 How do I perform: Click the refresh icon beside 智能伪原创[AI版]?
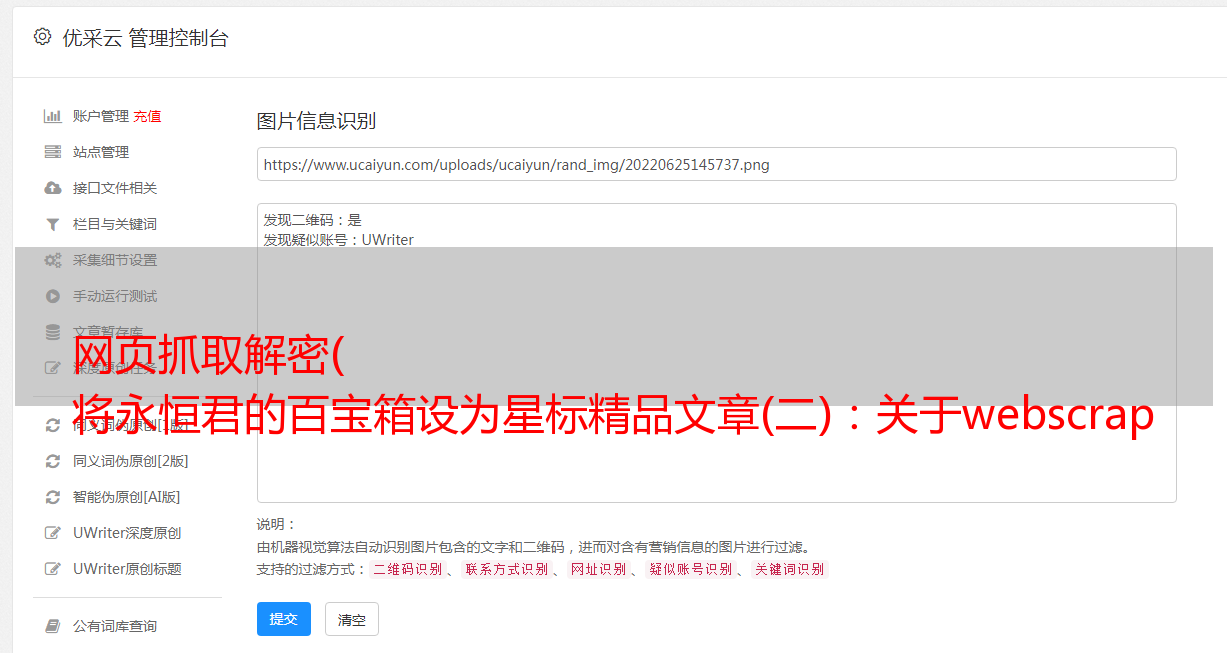tap(53, 497)
